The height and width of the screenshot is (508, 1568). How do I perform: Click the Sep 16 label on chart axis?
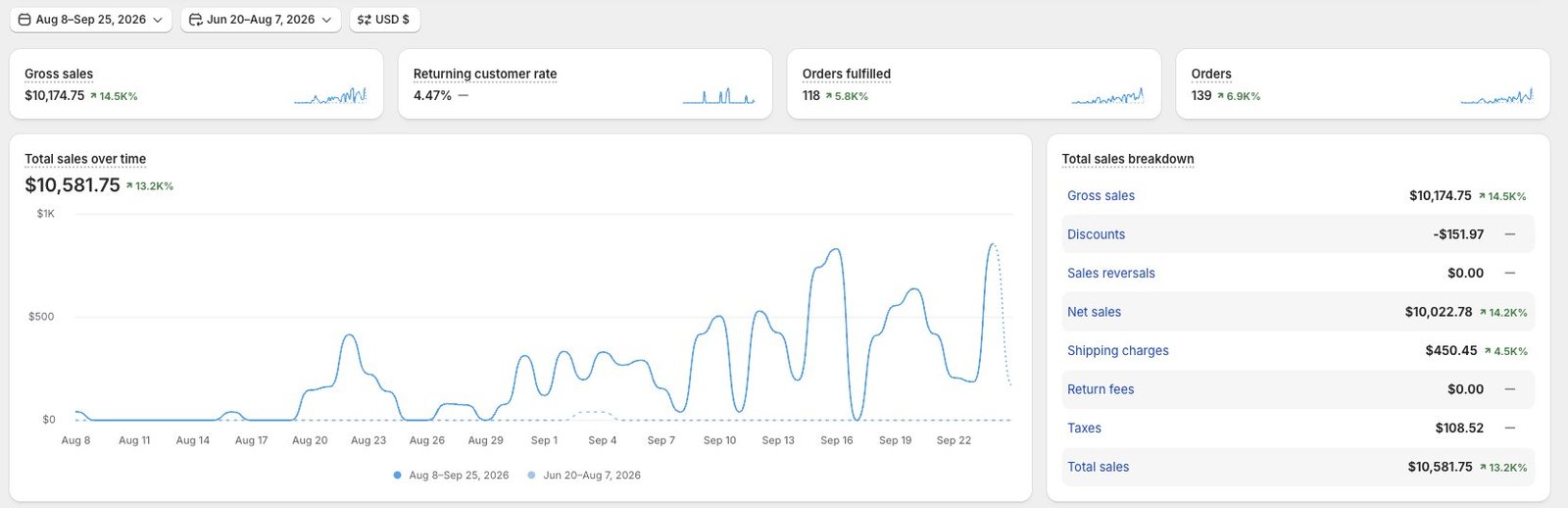[x=837, y=440]
